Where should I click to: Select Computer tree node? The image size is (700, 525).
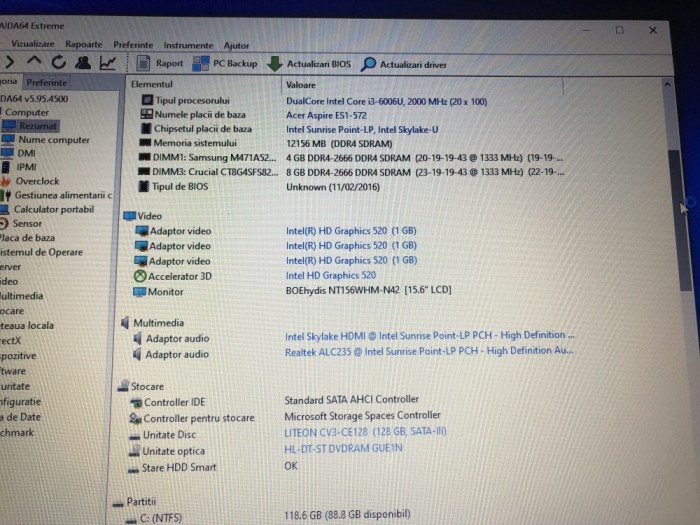point(27,112)
